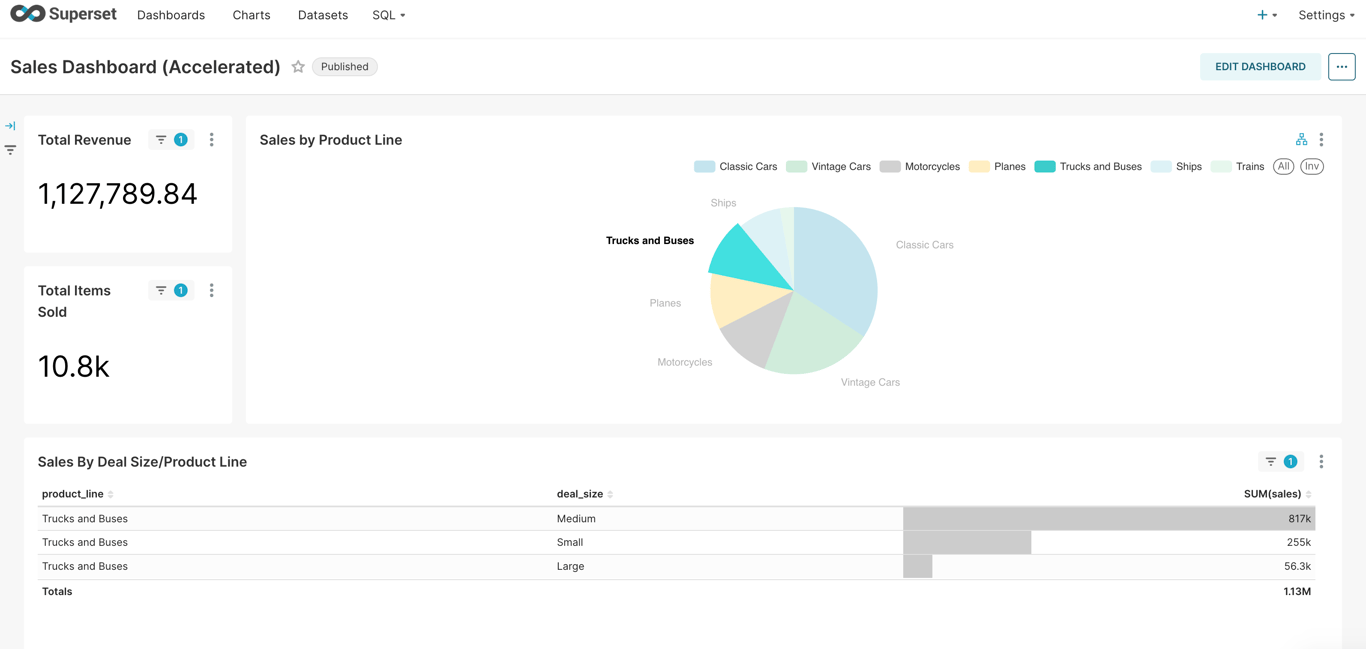
Task: Click applied filter icon on Total Items Sold
Action: tap(161, 290)
